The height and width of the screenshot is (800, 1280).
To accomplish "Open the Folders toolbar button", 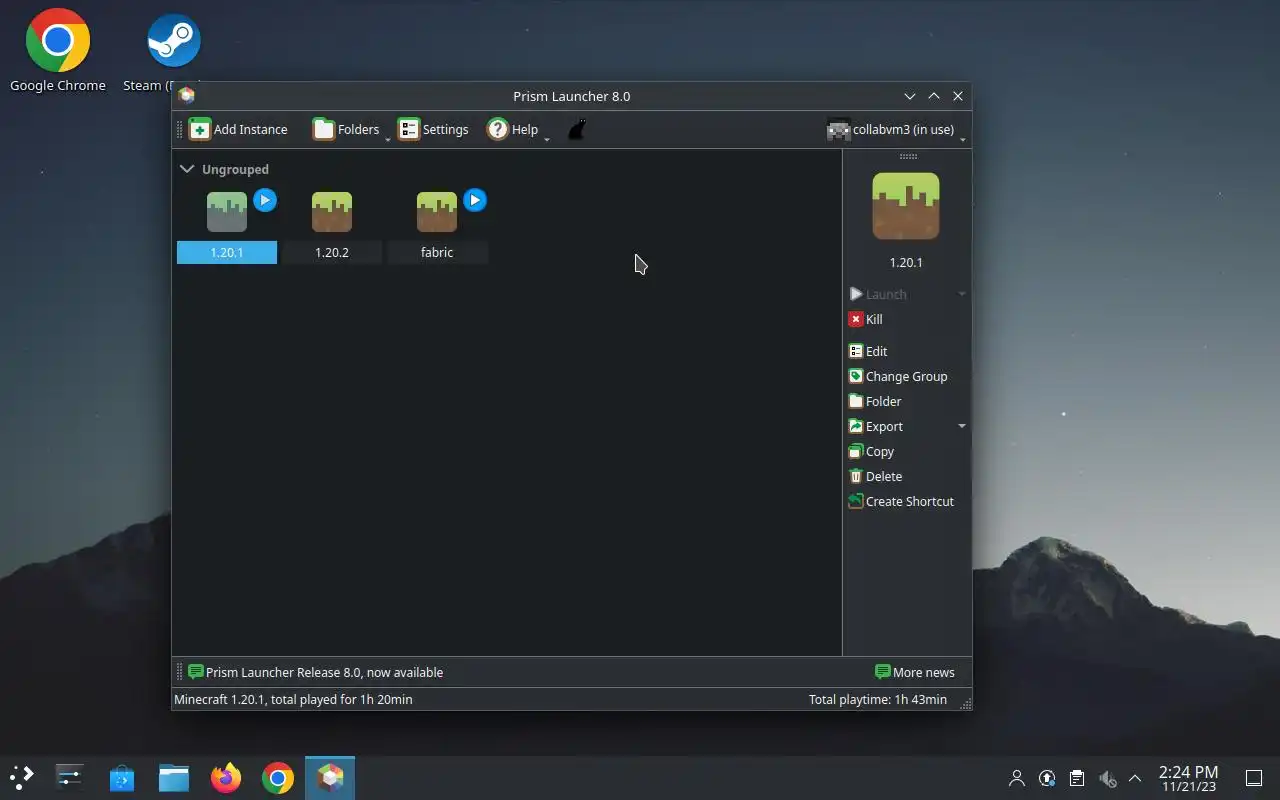I will tap(346, 129).
